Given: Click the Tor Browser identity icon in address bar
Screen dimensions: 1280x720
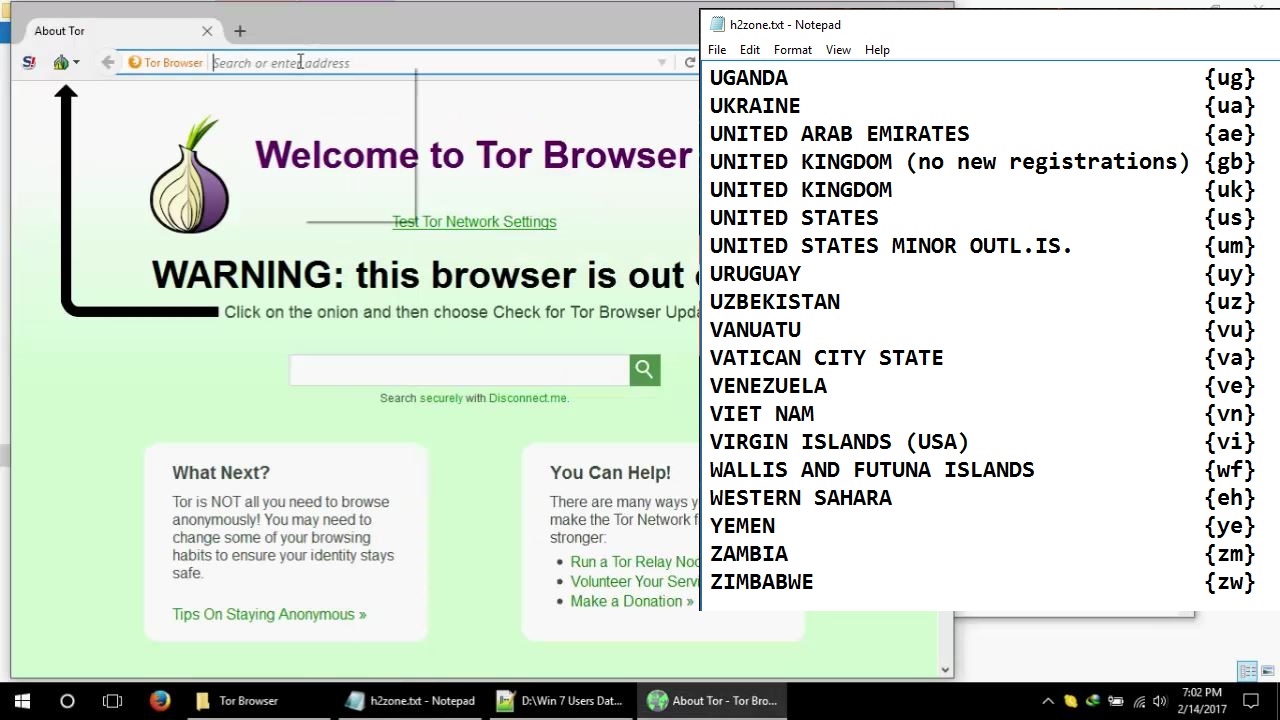Looking at the screenshot, I should pyautogui.click(x=165, y=63).
